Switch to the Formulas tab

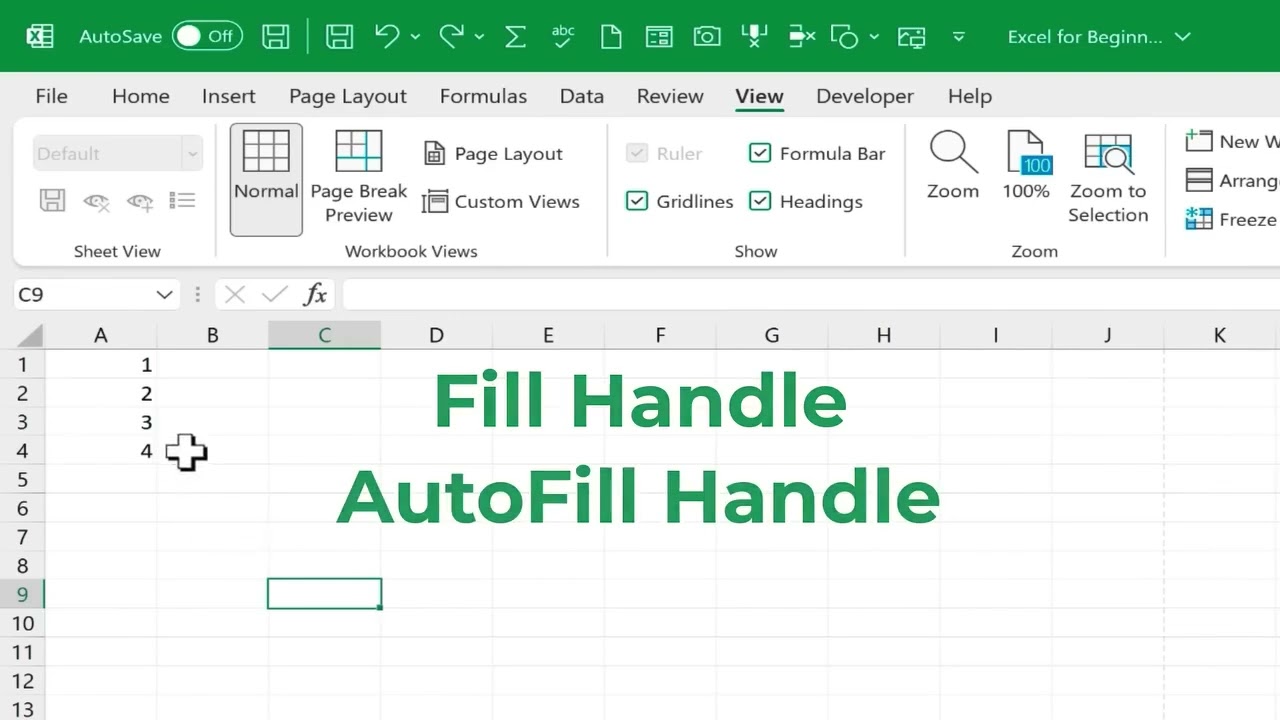click(x=483, y=96)
